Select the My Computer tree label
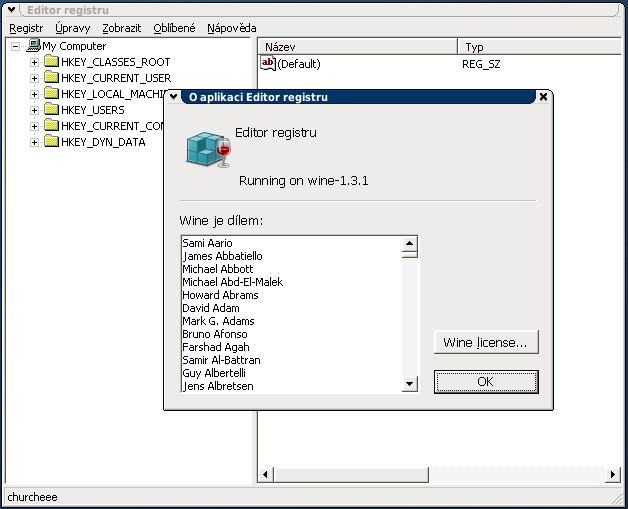This screenshot has width=628, height=509. tap(74, 46)
